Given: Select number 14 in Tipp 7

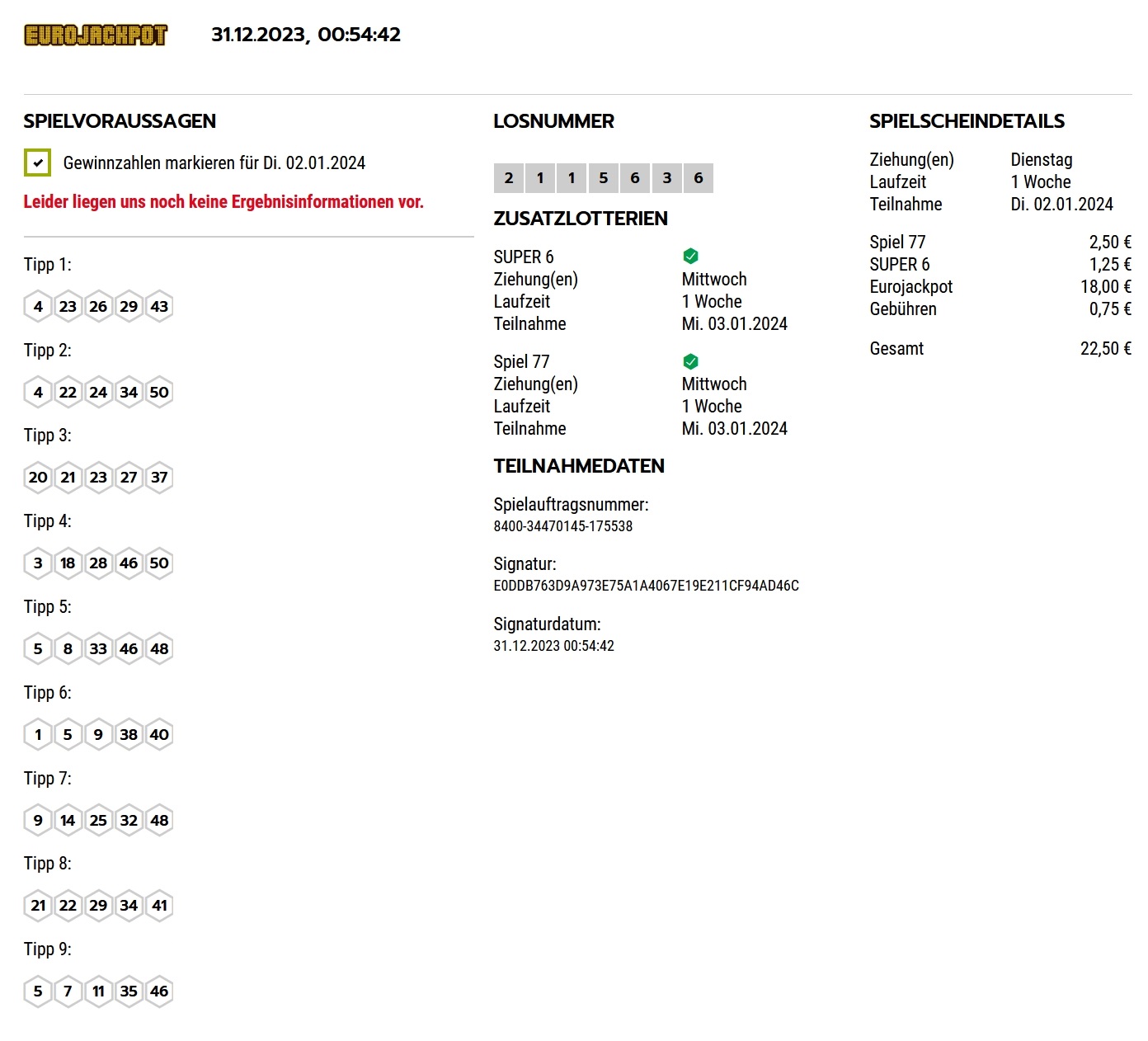Looking at the screenshot, I should pyautogui.click(x=68, y=821).
